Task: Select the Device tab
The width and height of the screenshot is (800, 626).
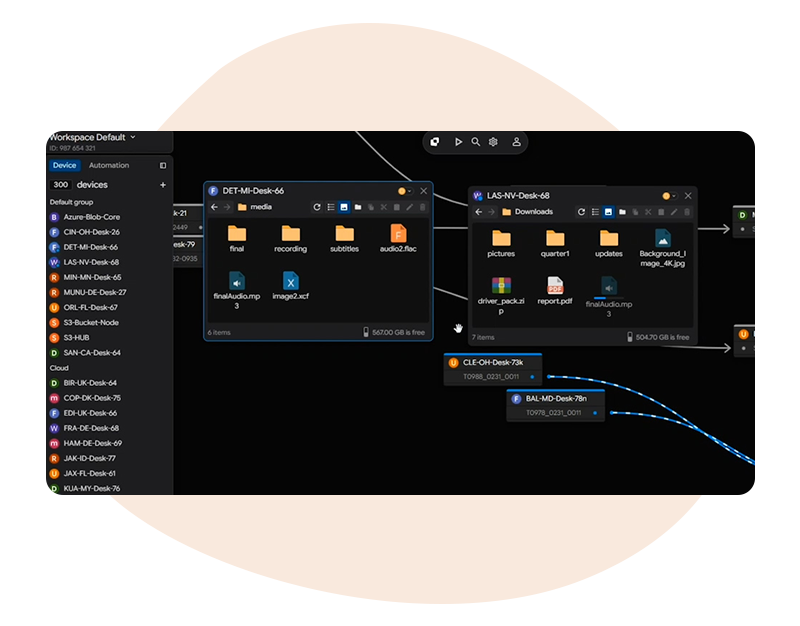Action: click(64, 165)
